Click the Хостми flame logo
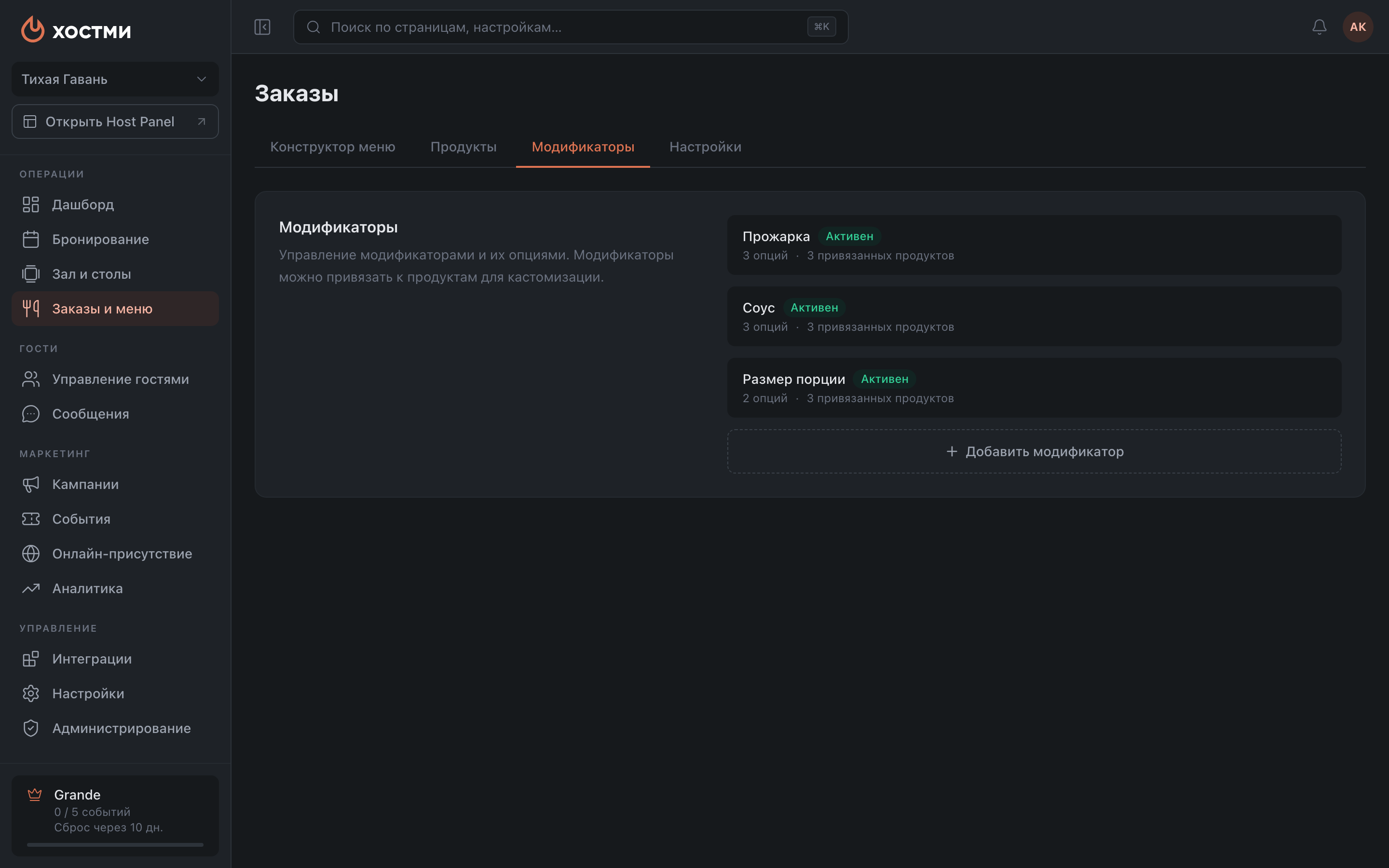Viewport: 1389px width, 868px height. click(33, 29)
